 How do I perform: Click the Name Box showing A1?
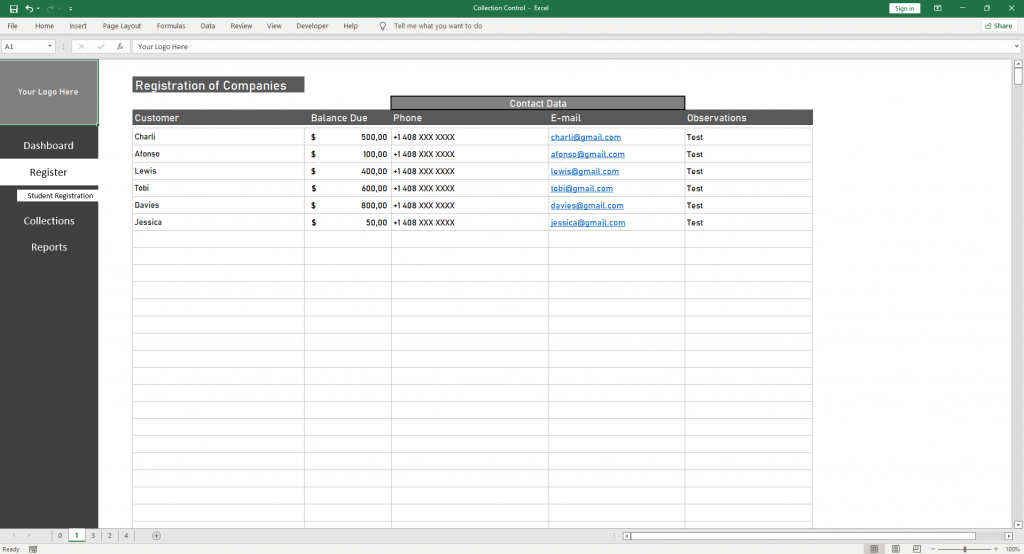[24, 46]
